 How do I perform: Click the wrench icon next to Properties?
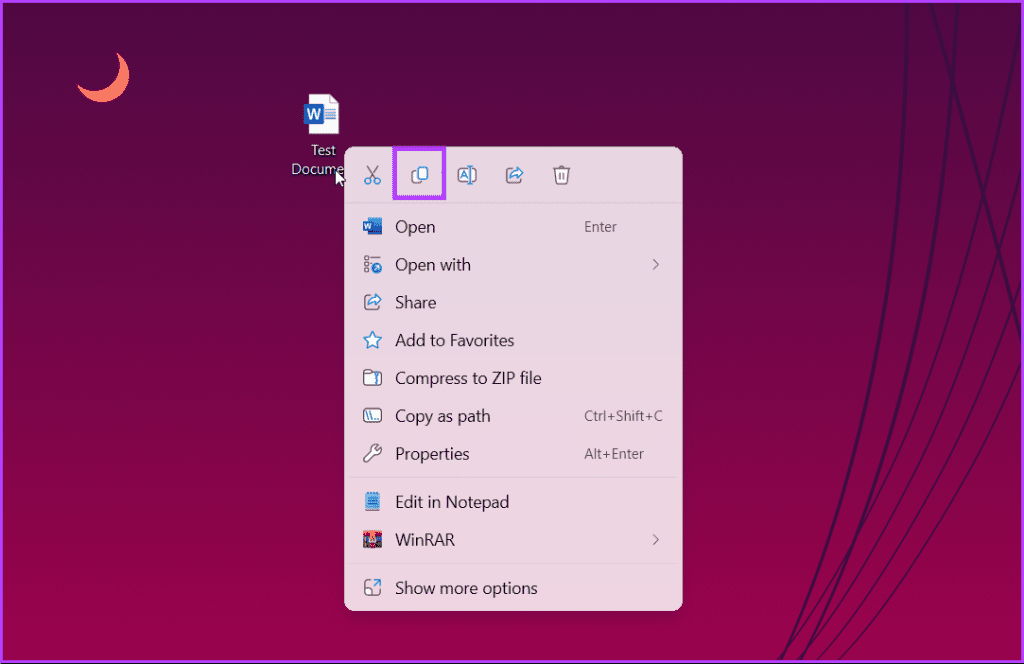[x=373, y=454]
